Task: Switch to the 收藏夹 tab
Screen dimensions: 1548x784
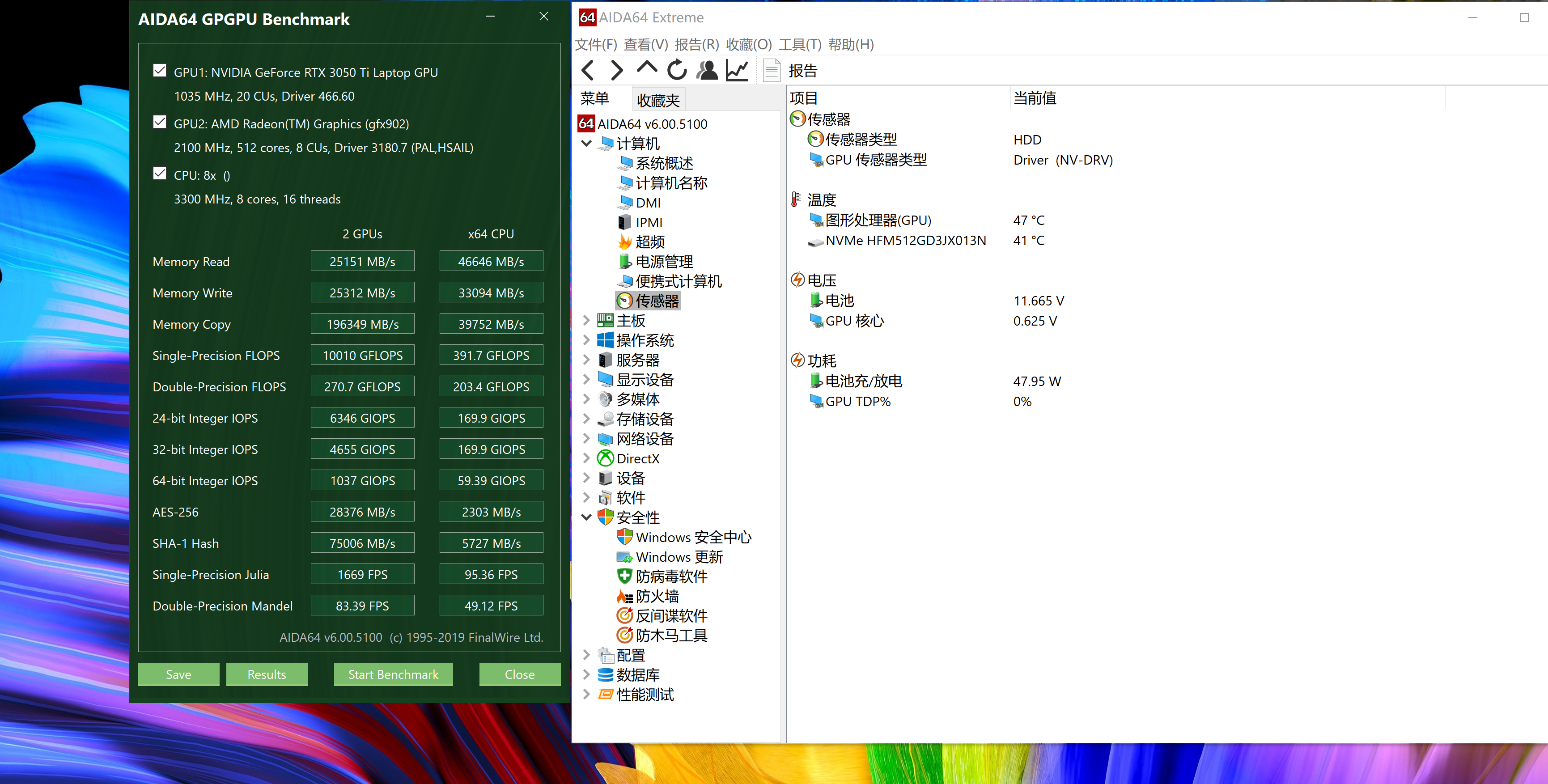Action: [x=658, y=100]
